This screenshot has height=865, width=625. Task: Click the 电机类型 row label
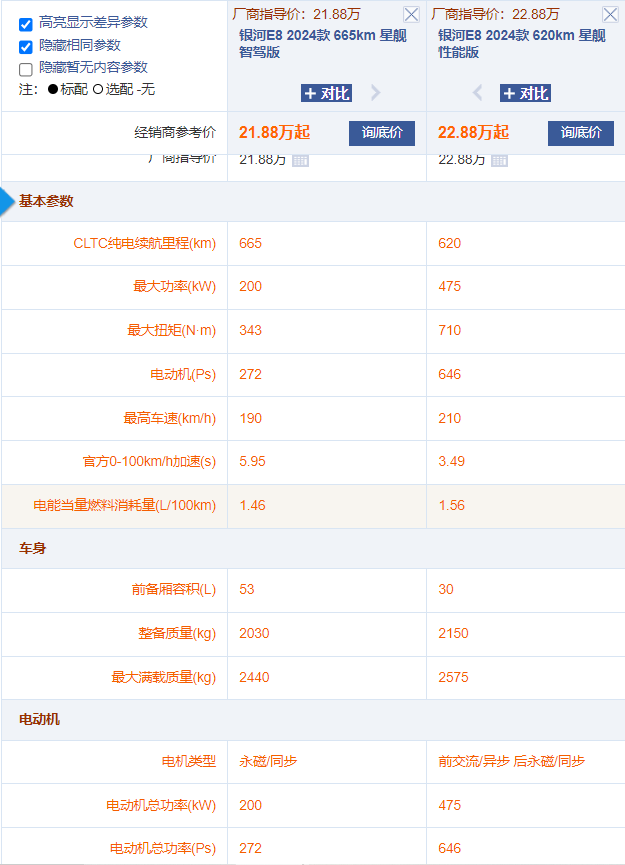pyautogui.click(x=189, y=761)
